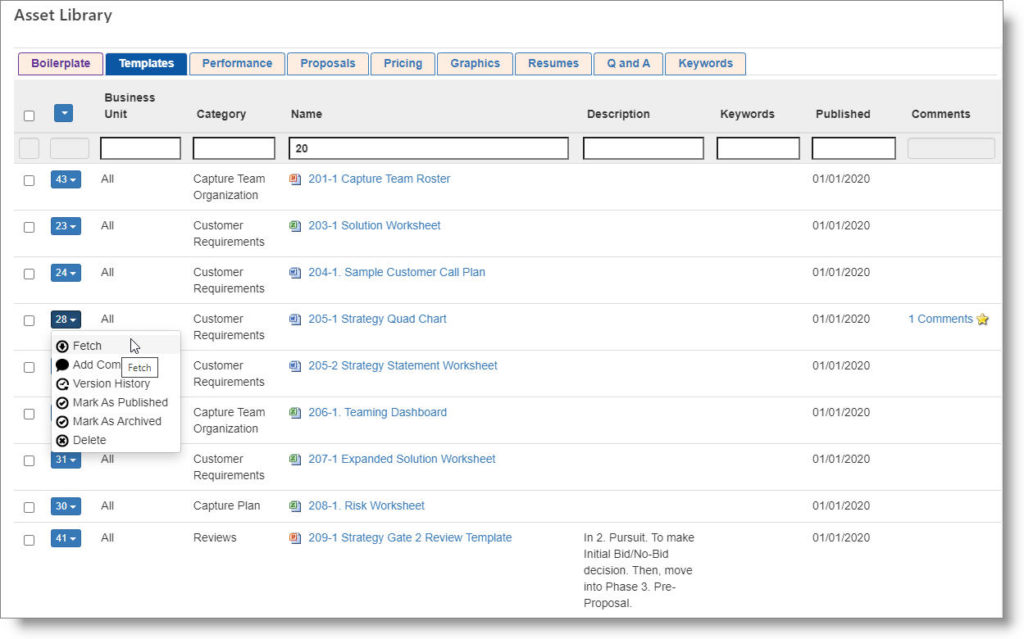
Task: Click the Delete x icon in the menu
Action: click(62, 441)
